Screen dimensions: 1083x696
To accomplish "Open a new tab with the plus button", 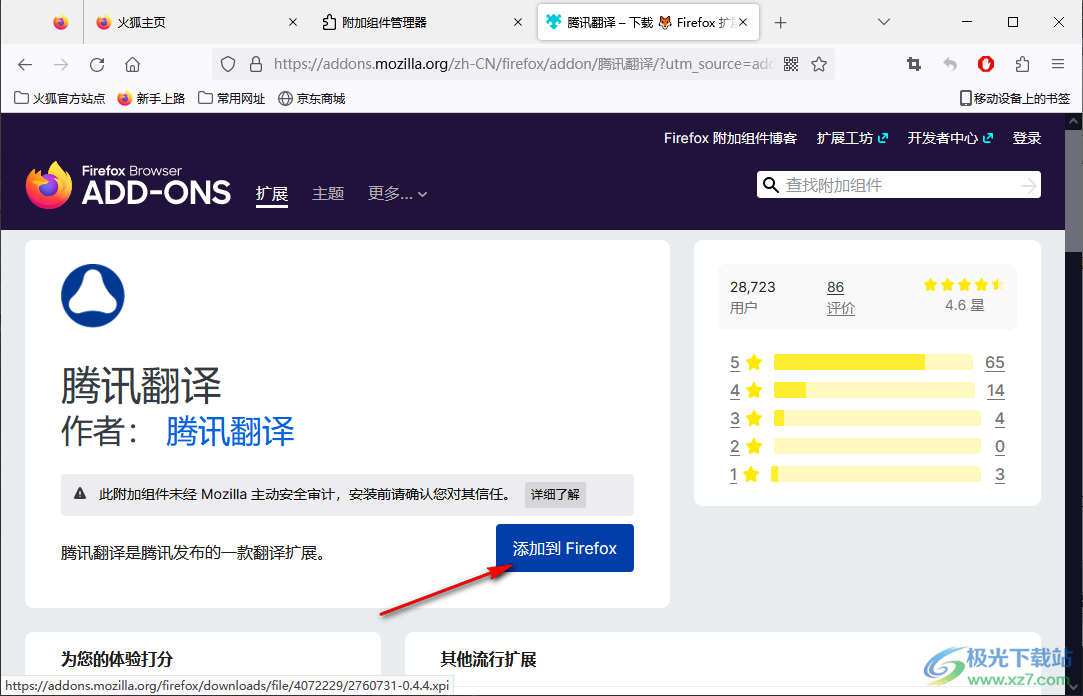I will click(780, 23).
